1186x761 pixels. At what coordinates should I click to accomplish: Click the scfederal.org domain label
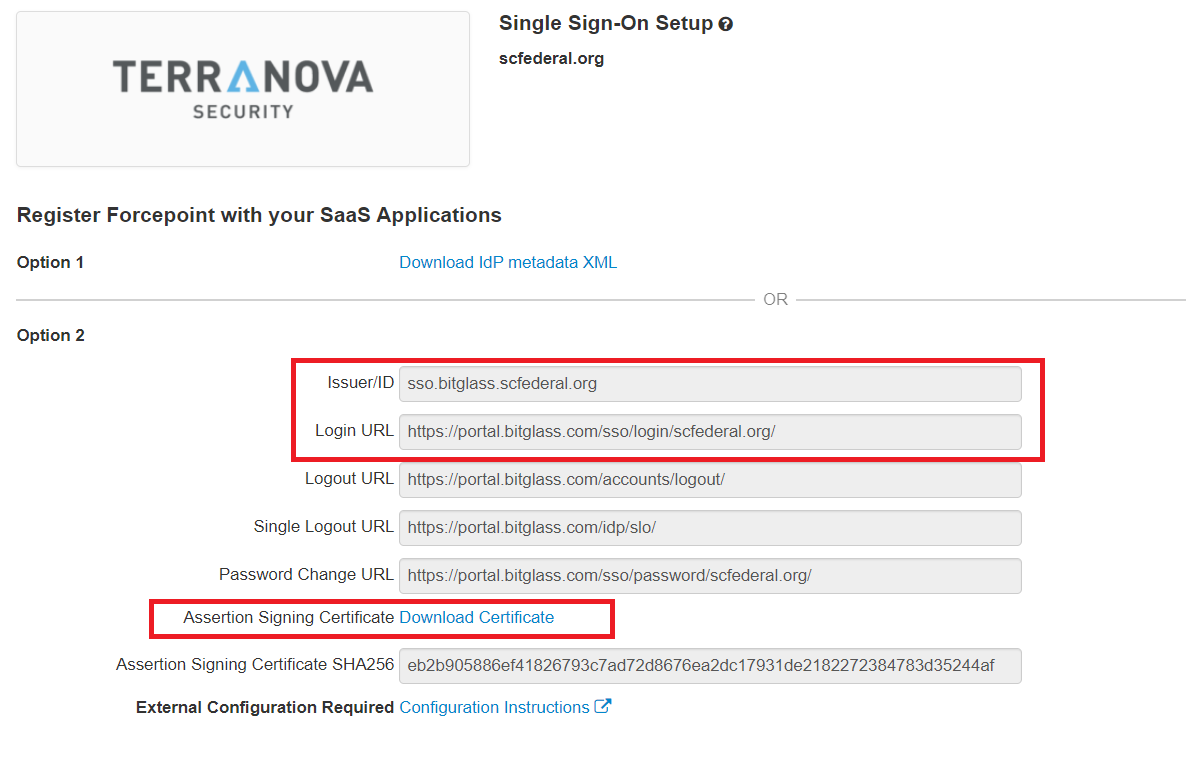point(551,58)
